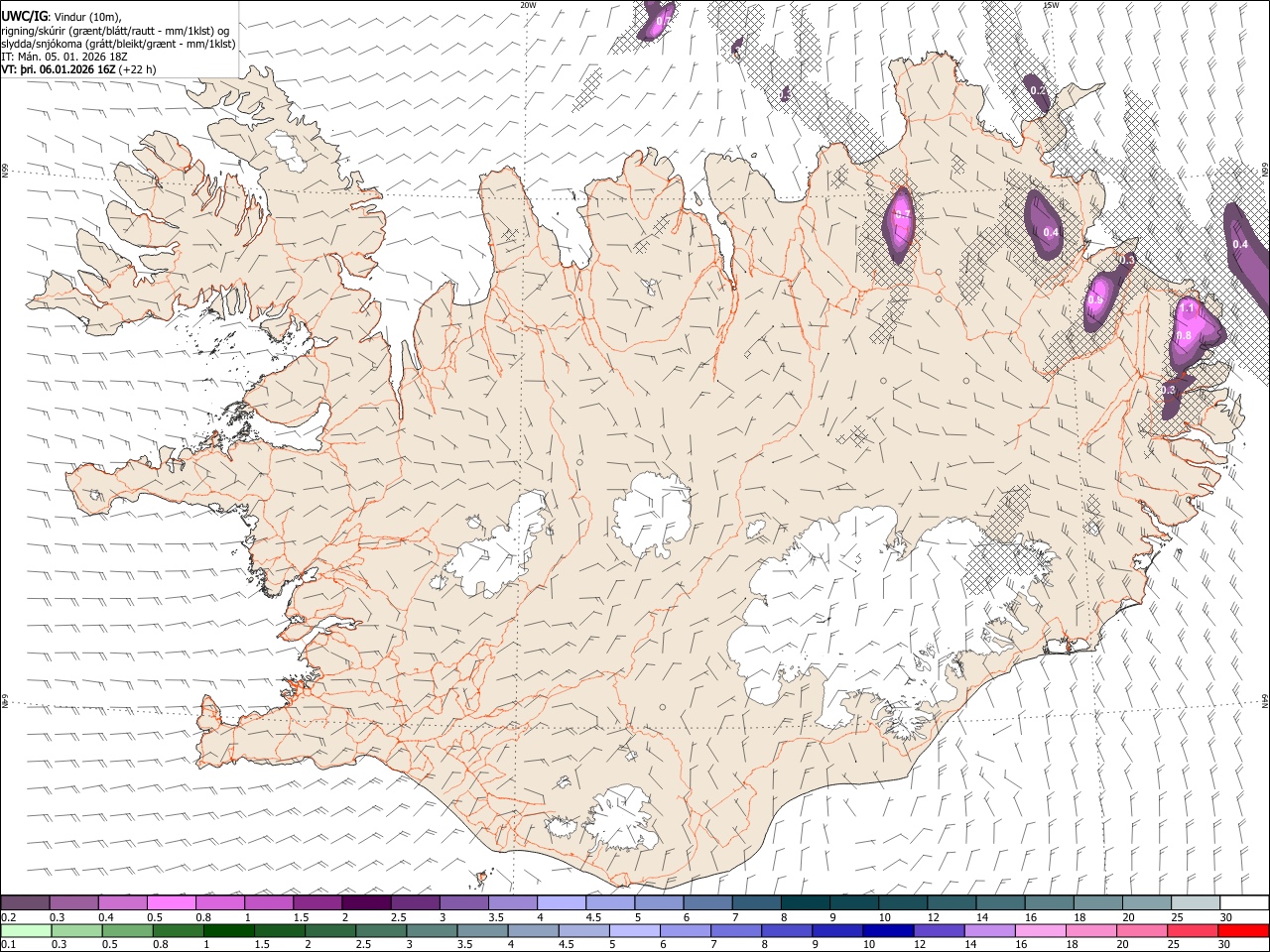
Task: Pick the darkest green lower swatch labeled 1
Action: coord(229,930)
